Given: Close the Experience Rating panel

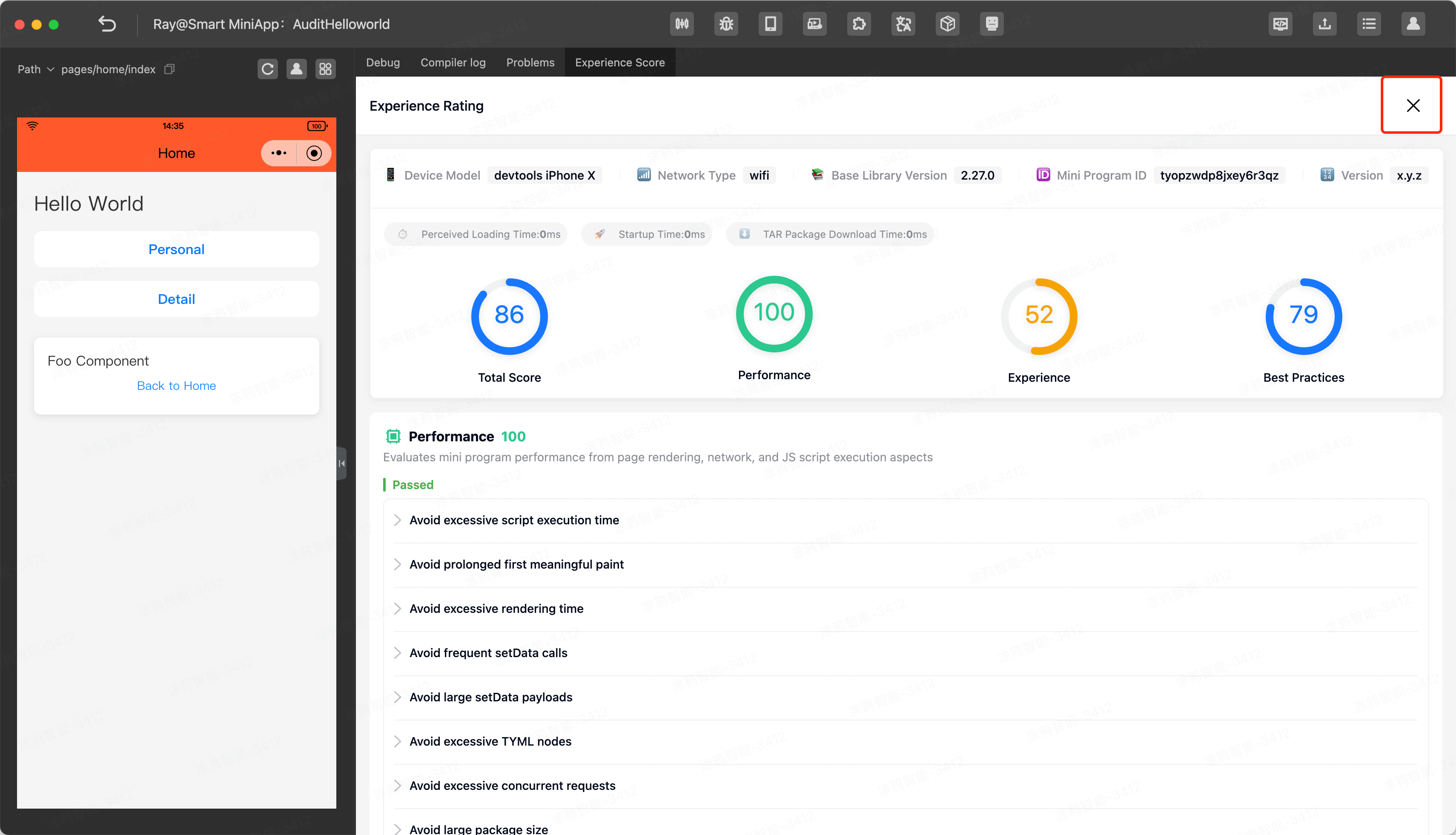Looking at the screenshot, I should pos(1413,105).
